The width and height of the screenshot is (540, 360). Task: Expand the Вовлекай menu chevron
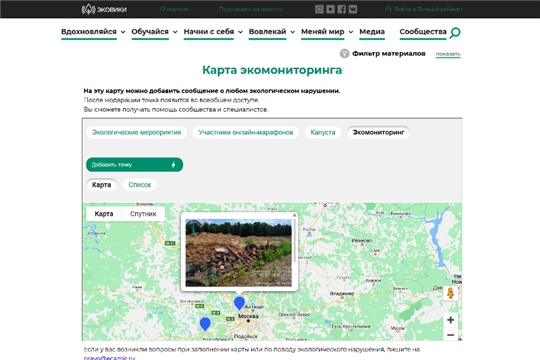292,32
